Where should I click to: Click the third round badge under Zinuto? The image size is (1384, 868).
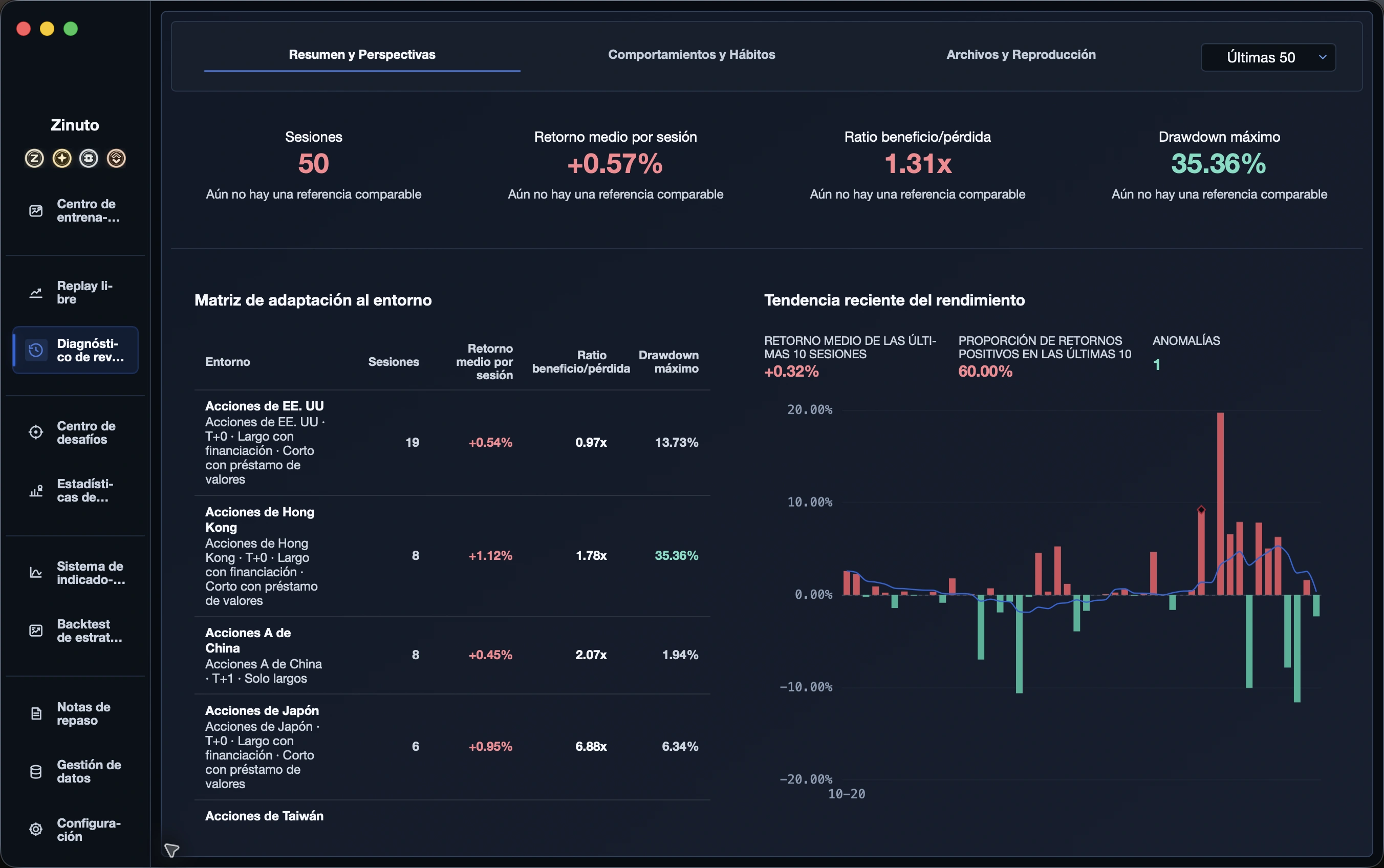[x=89, y=159]
